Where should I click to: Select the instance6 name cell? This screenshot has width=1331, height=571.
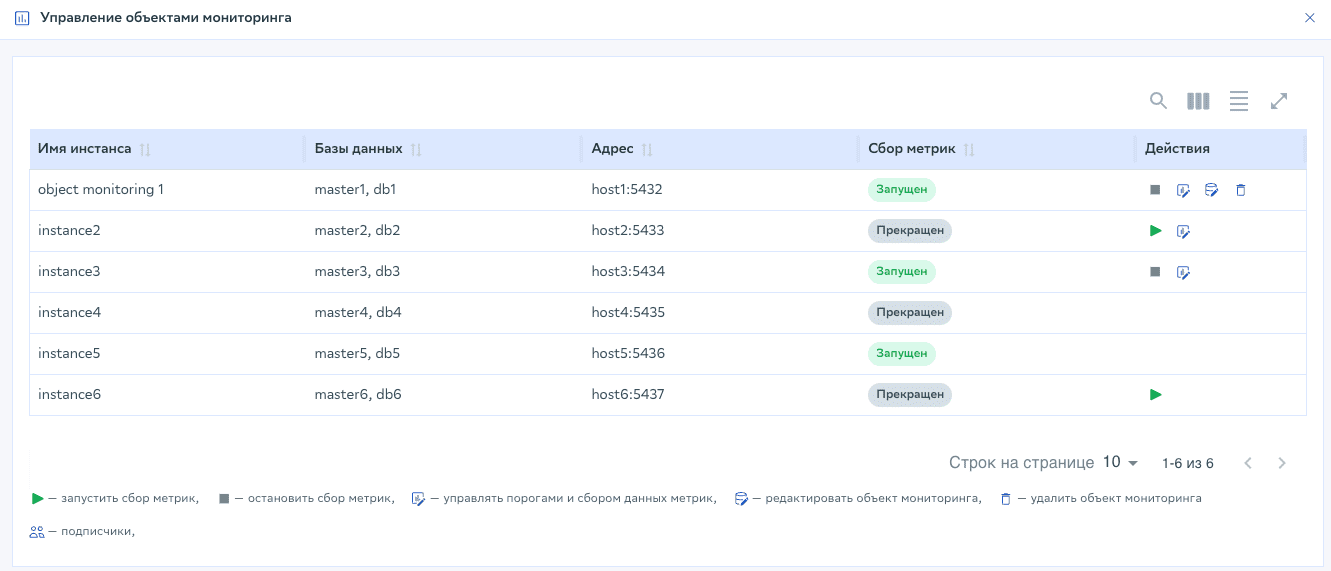tap(69, 394)
